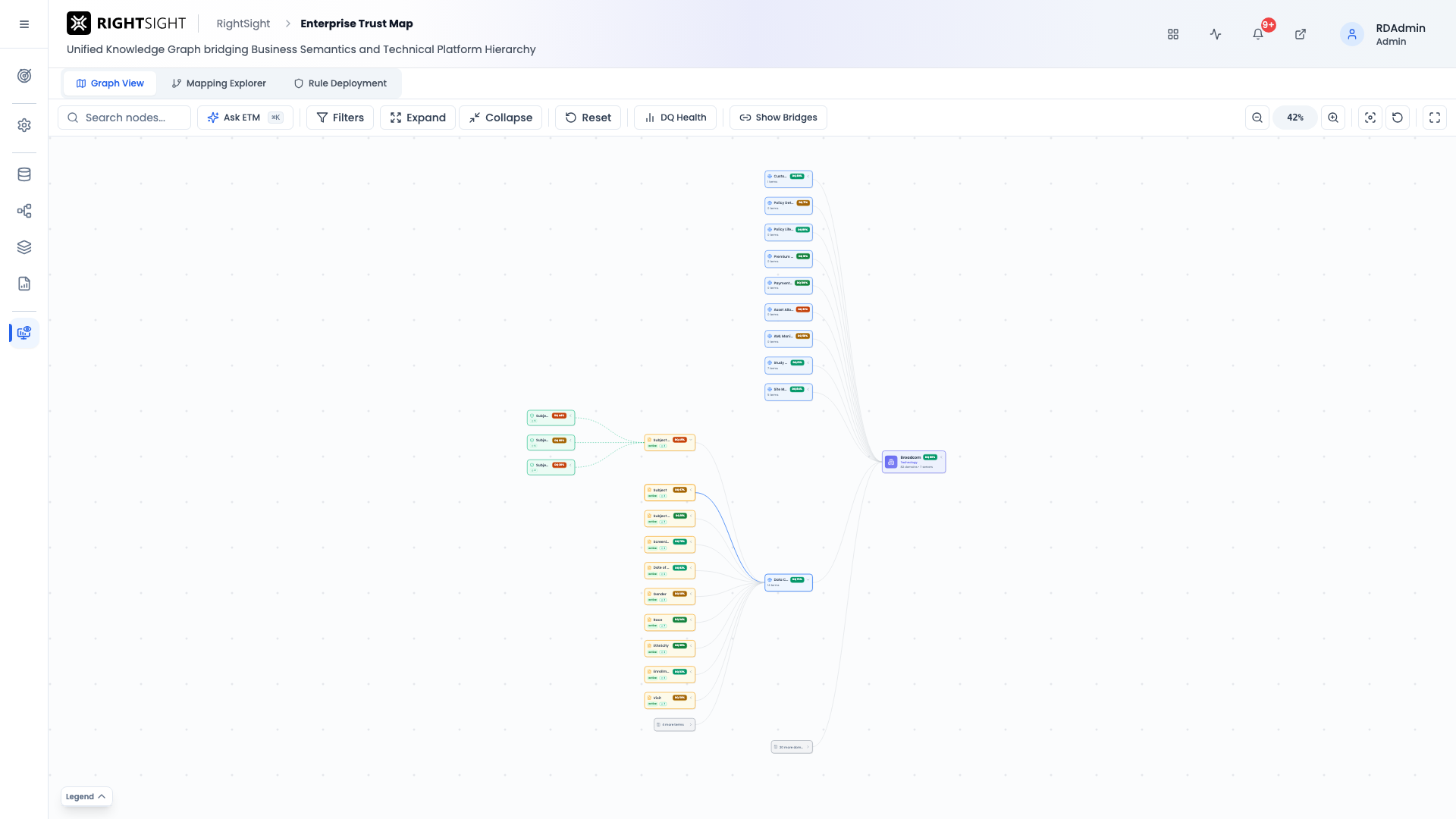Toggle the DQ Health overlay
The height and width of the screenshot is (819, 1456).
pyautogui.click(x=675, y=118)
